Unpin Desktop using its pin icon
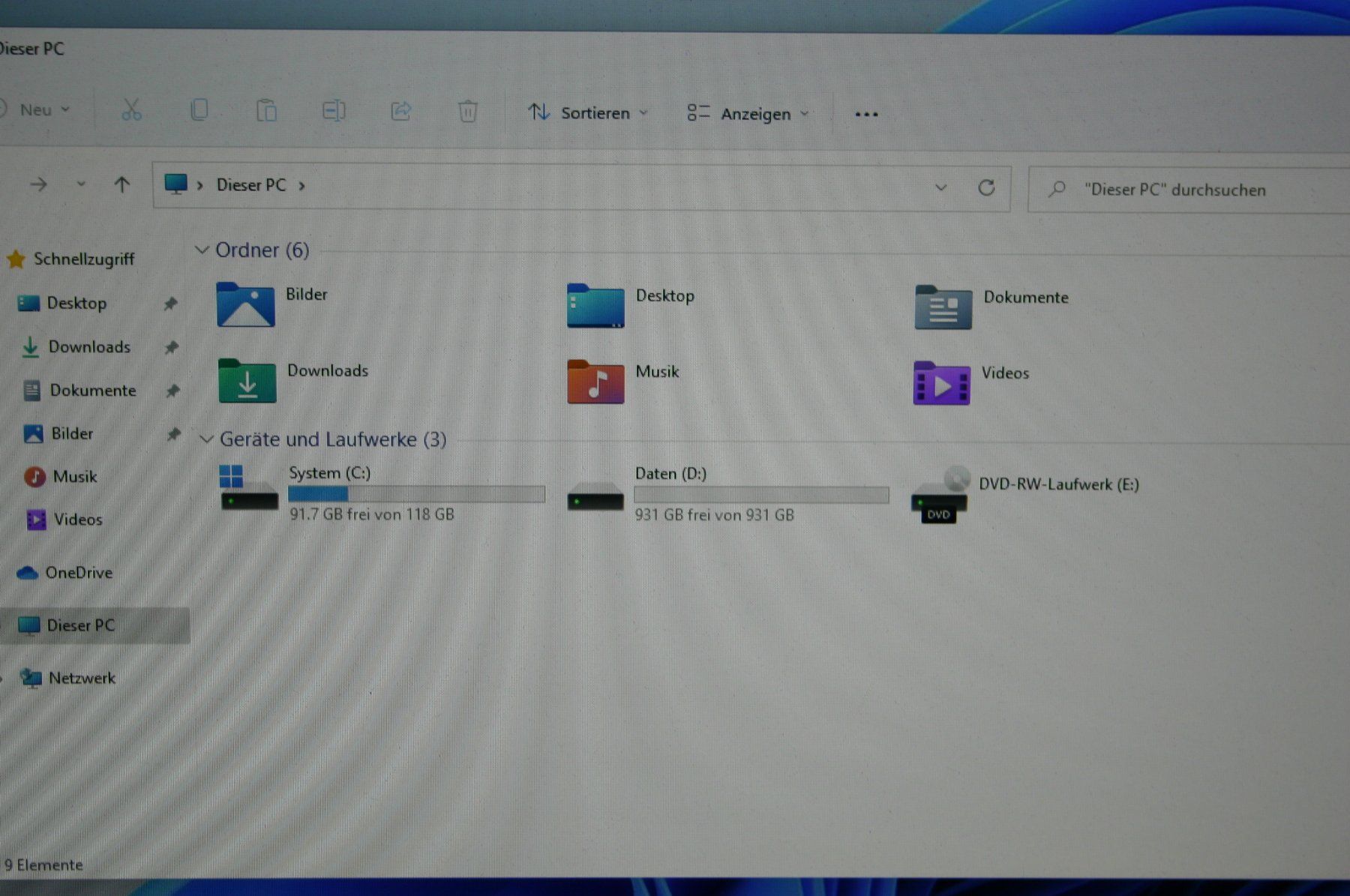 click(171, 304)
